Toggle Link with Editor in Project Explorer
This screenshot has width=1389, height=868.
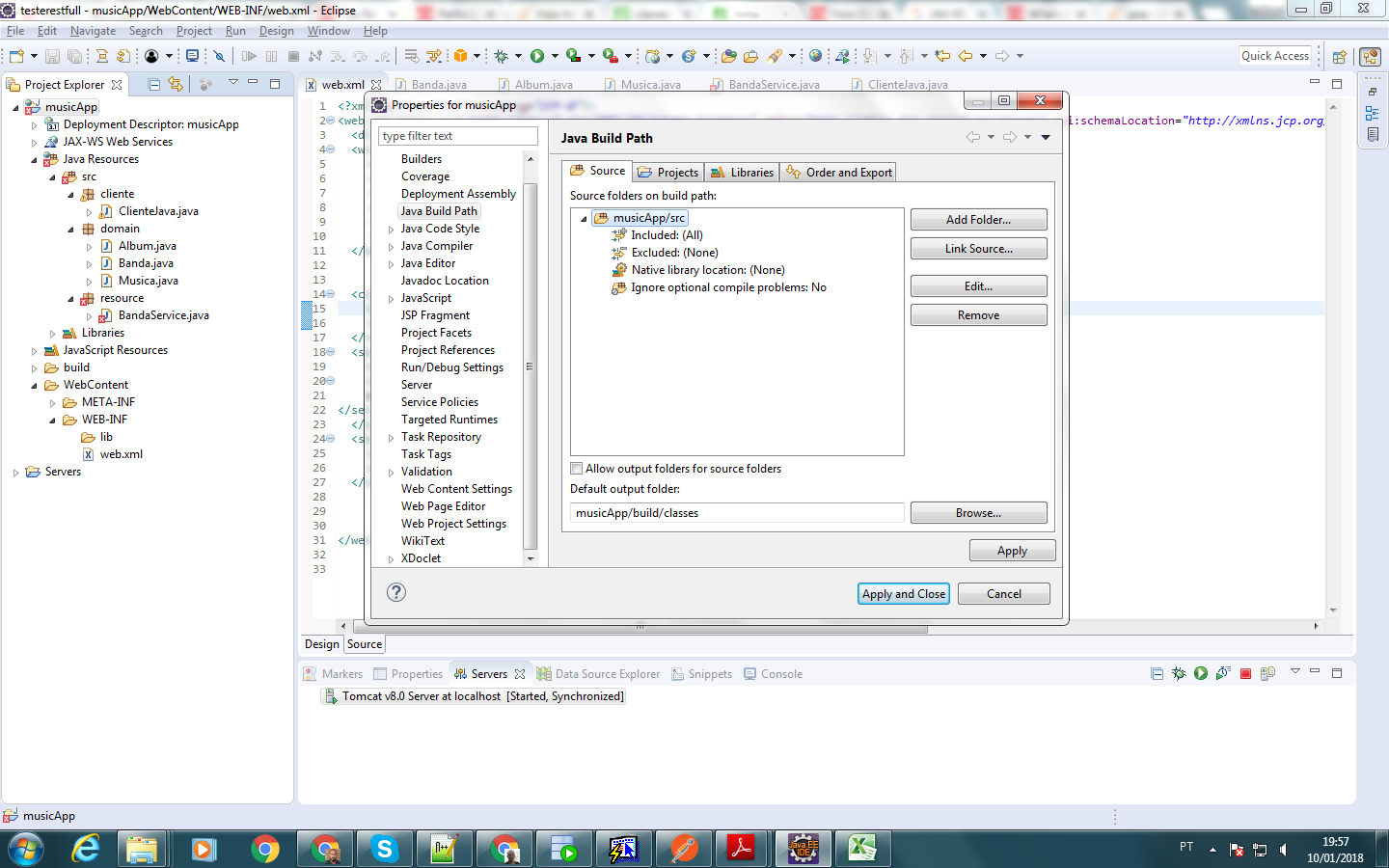175,84
